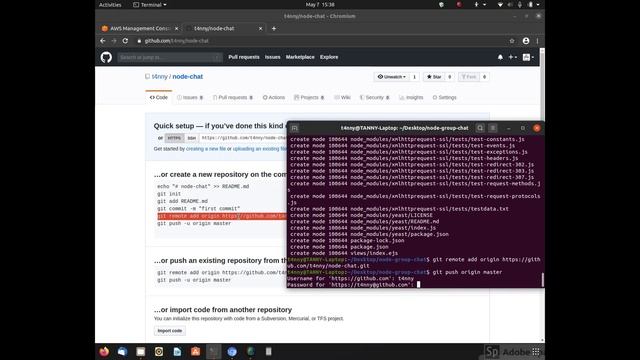Switch to the repository Code tab
The width and height of the screenshot is (640, 360).
click(159, 98)
